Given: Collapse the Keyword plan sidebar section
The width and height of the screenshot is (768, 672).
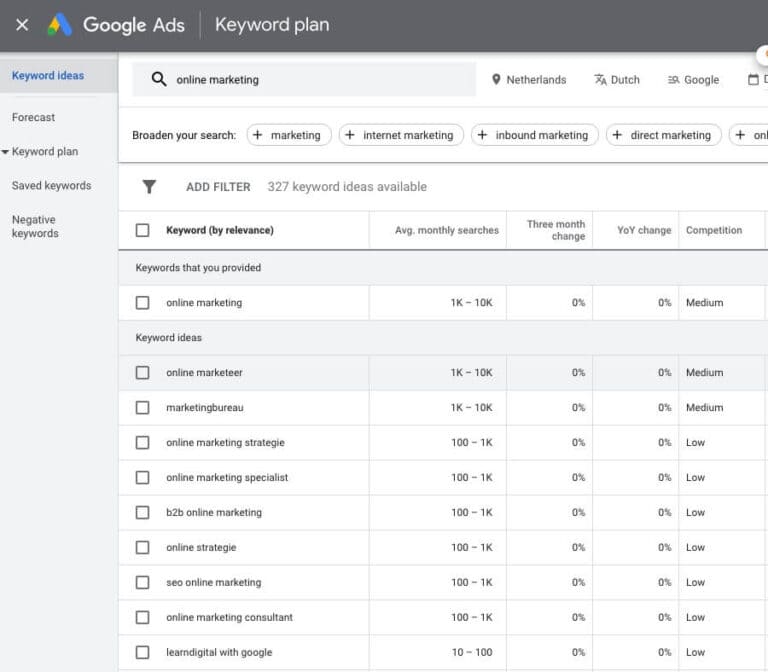Looking at the screenshot, I should [6, 152].
